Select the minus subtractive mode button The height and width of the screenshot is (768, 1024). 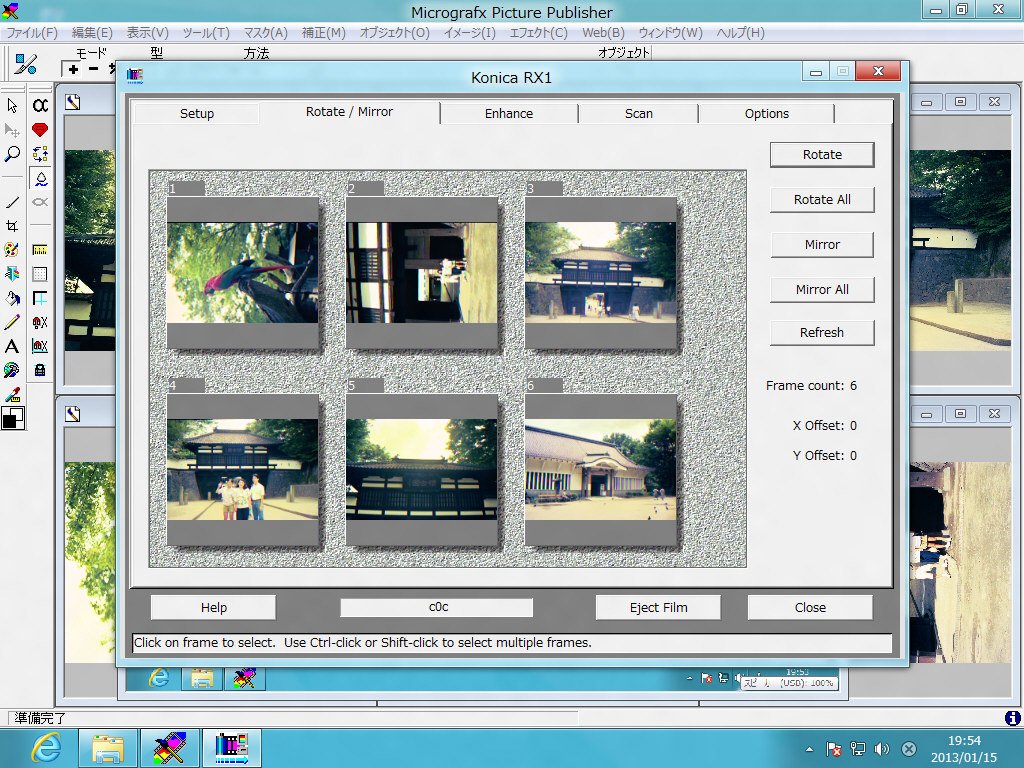coord(93,69)
